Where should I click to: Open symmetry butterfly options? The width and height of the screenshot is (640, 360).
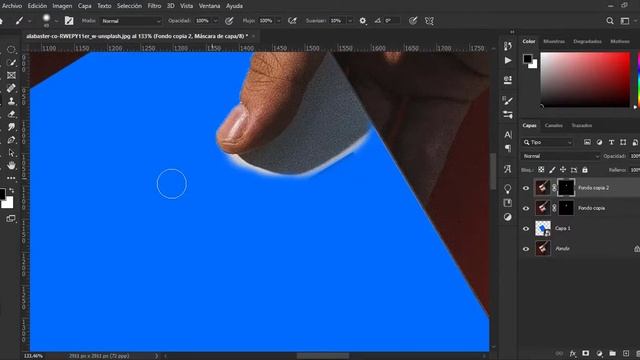click(429, 20)
